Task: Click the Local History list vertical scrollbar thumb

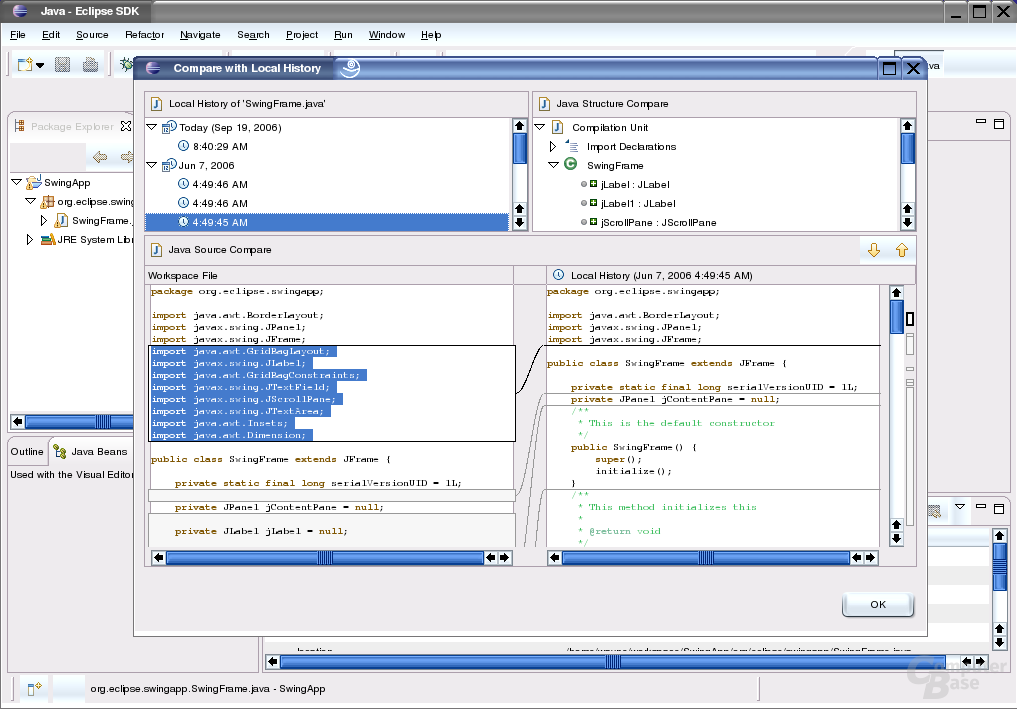Action: coord(519,149)
